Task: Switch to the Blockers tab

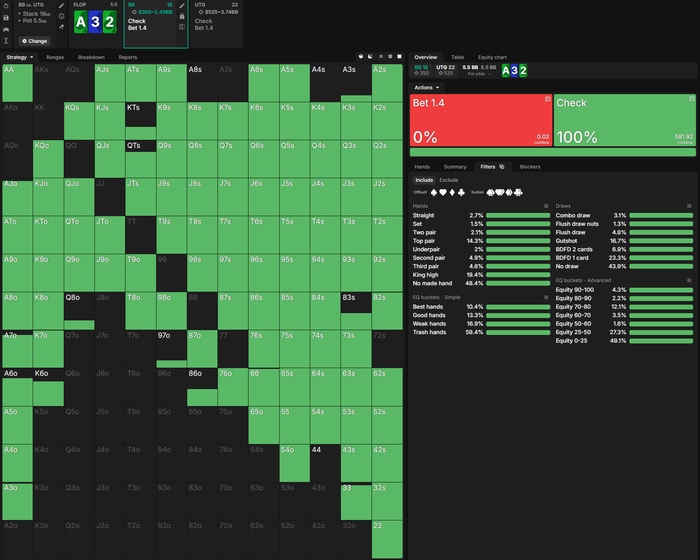Action: pos(530,167)
